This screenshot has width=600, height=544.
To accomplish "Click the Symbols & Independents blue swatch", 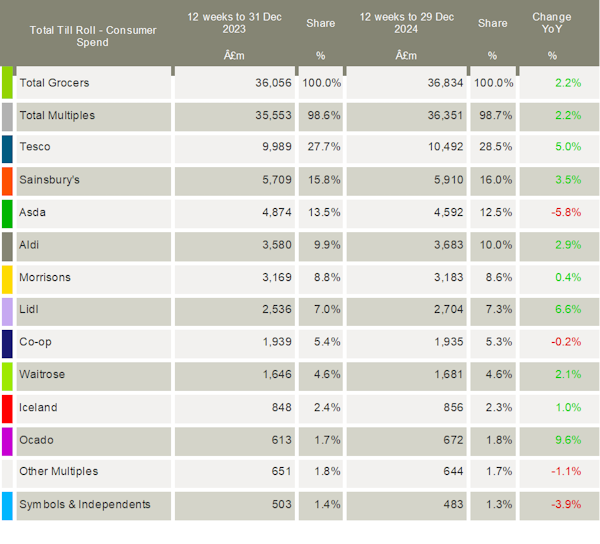I will point(7,506).
